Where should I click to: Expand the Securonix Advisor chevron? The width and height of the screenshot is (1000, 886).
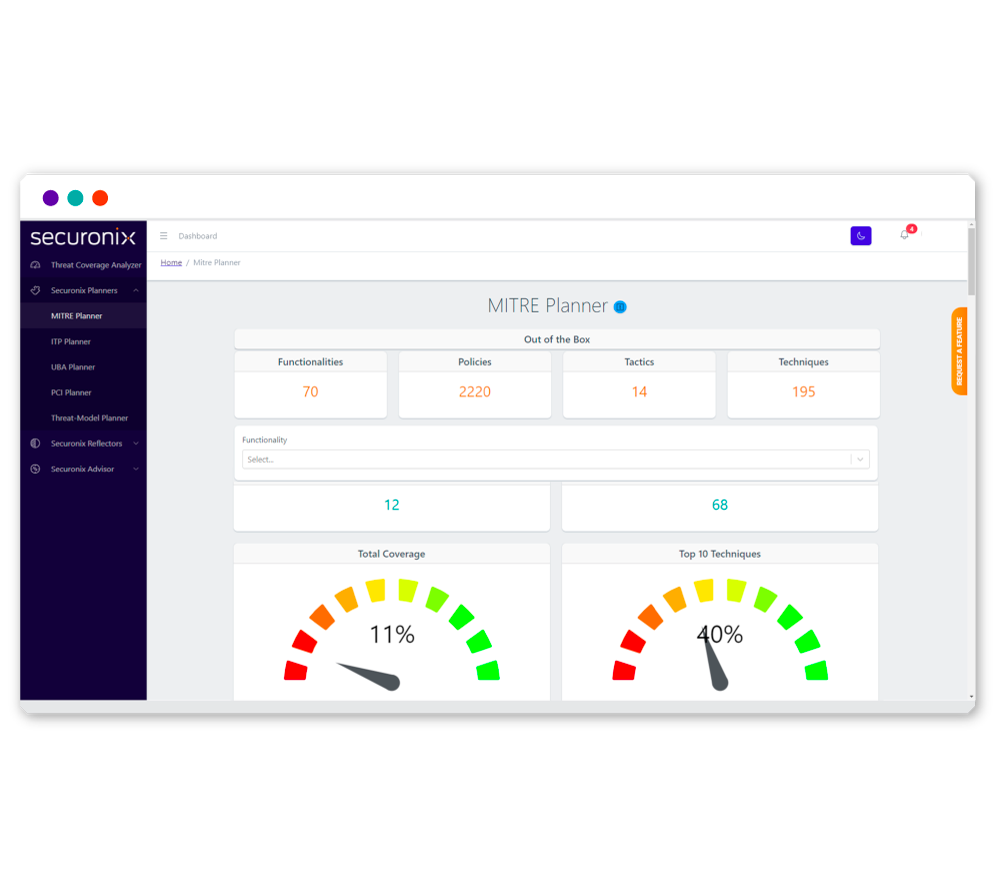pos(136,469)
